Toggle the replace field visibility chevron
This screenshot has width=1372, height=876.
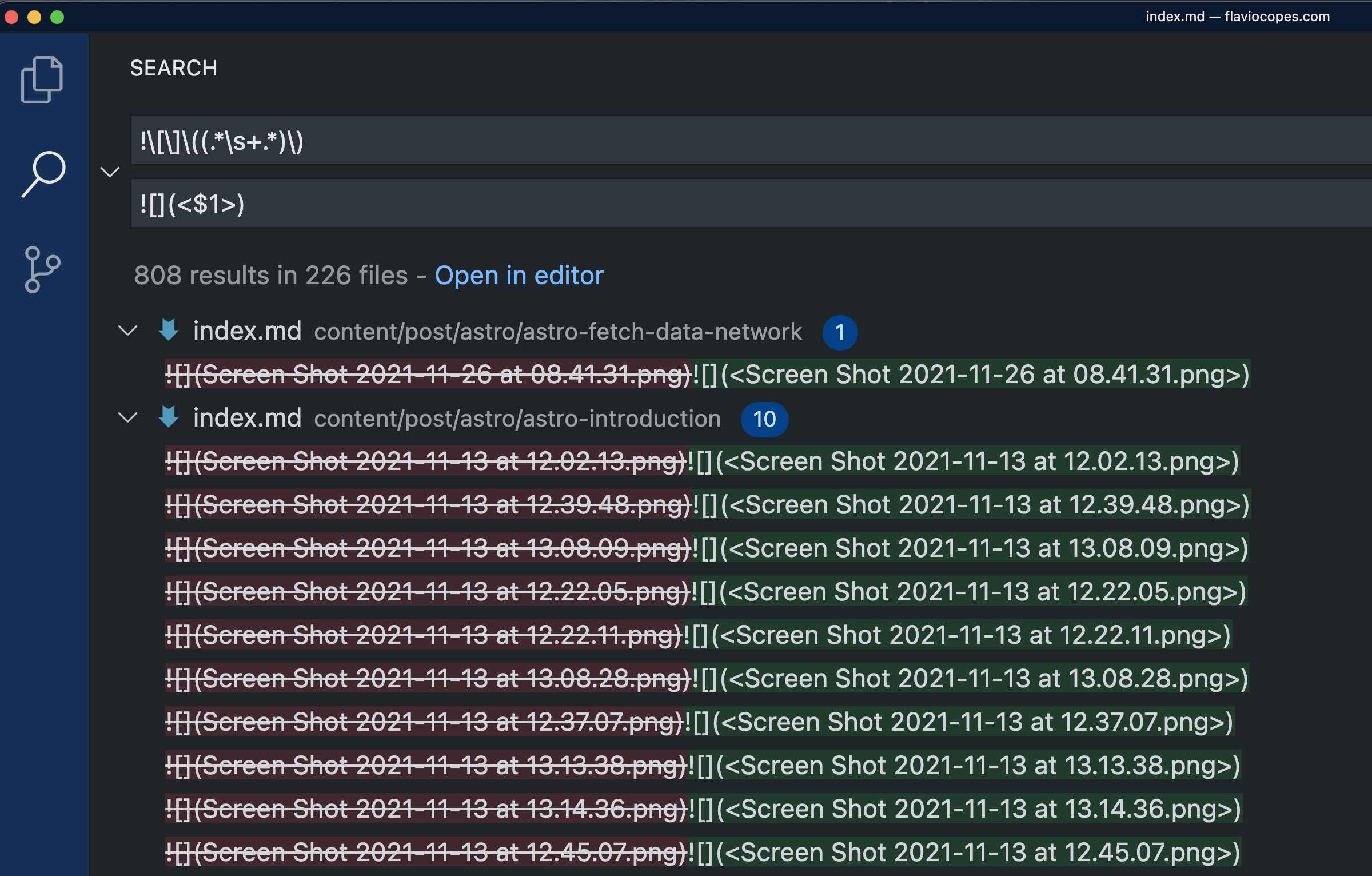[x=110, y=172]
